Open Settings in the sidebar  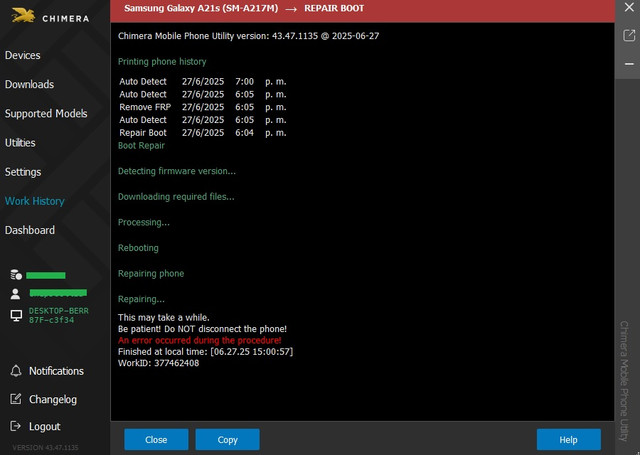pyautogui.click(x=23, y=172)
